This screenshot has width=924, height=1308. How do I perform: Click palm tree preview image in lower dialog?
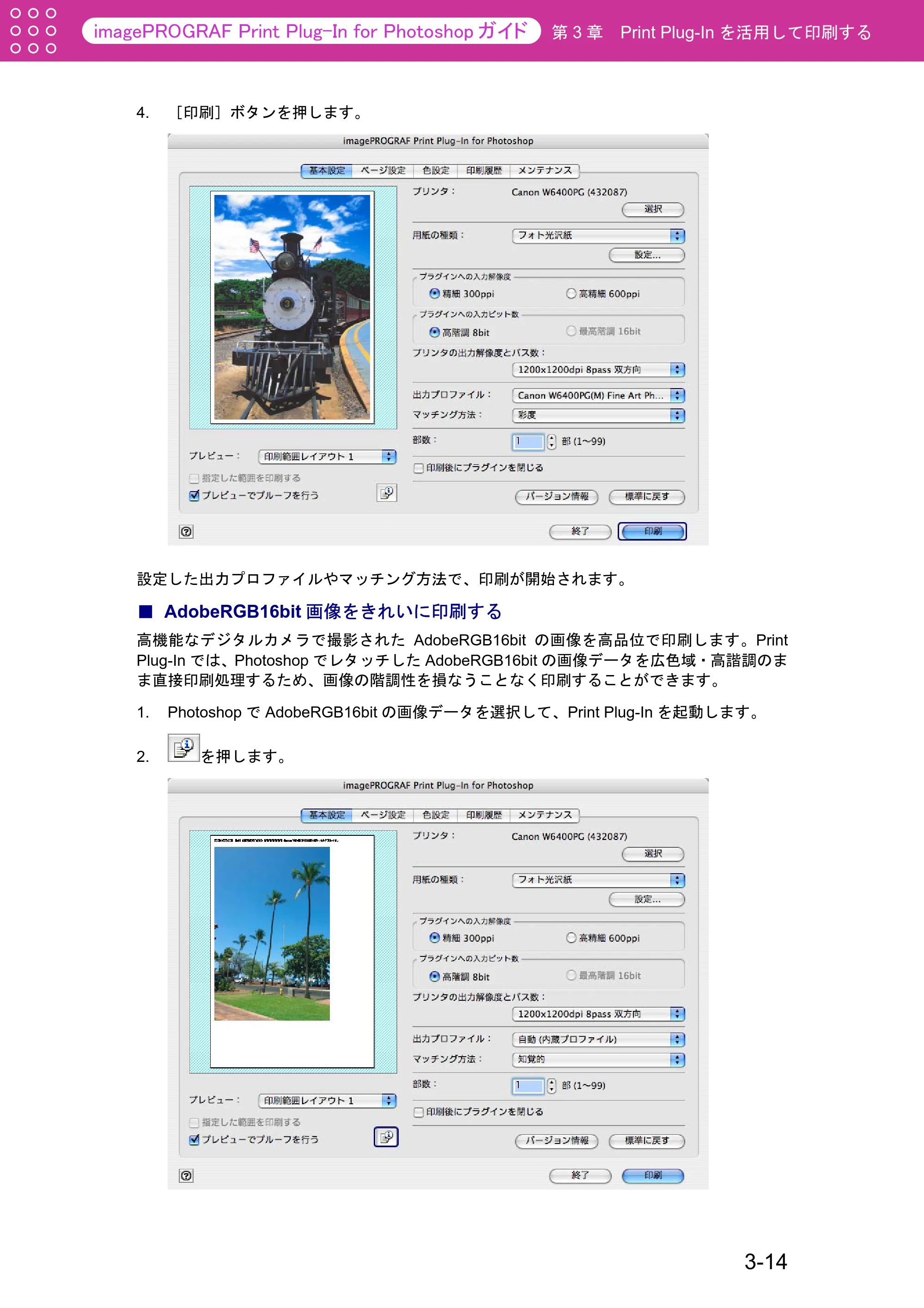[272, 934]
